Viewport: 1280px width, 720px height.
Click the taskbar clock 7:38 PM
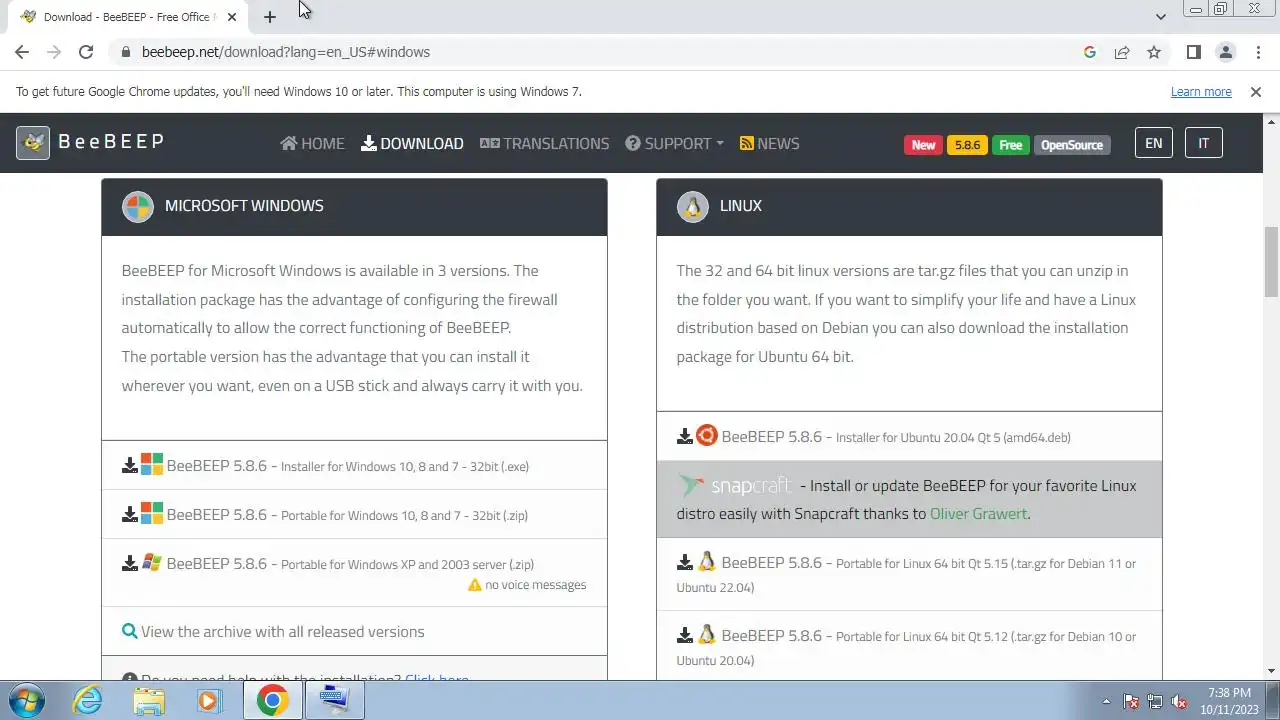tap(1229, 701)
